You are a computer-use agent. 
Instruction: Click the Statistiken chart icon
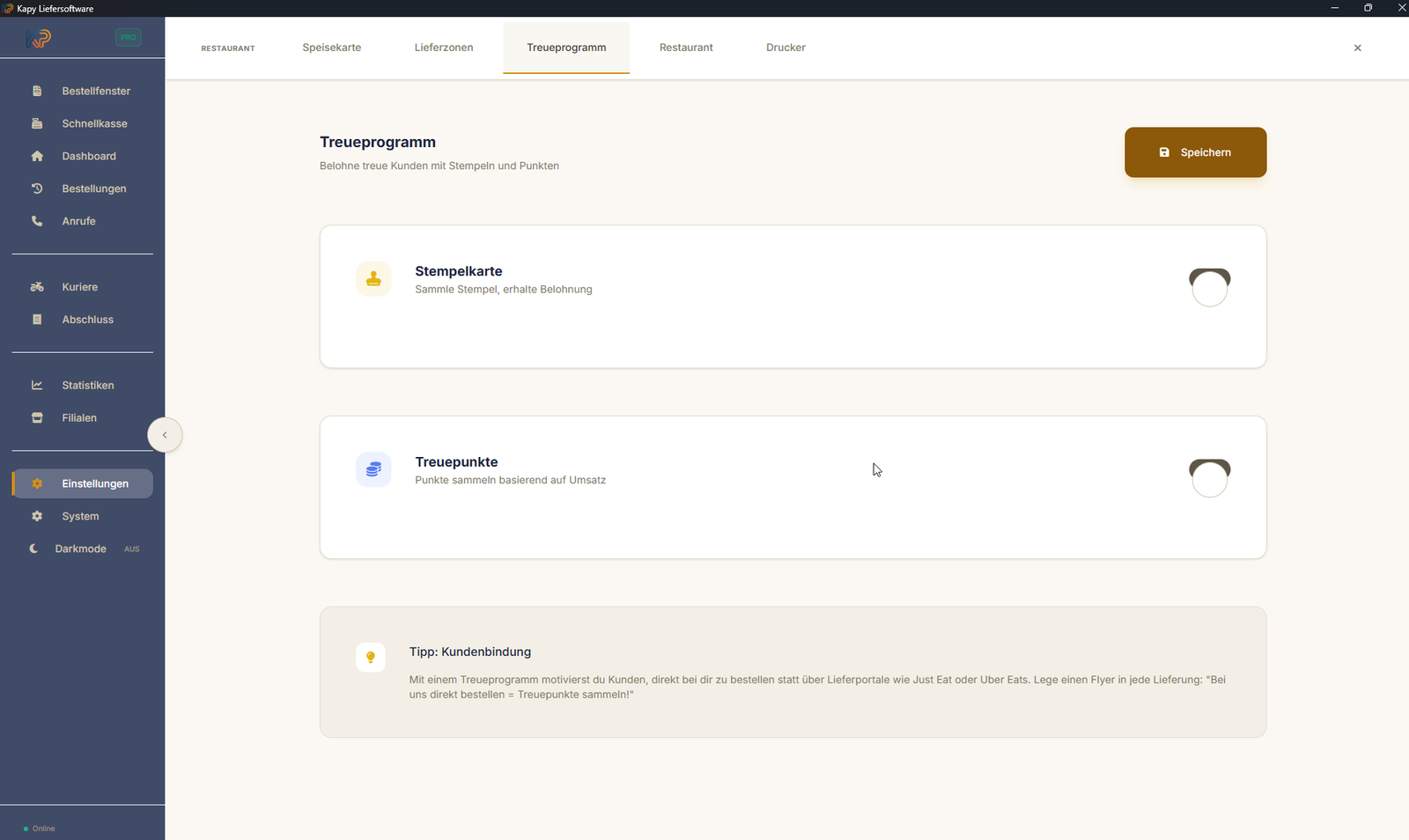pyautogui.click(x=37, y=386)
